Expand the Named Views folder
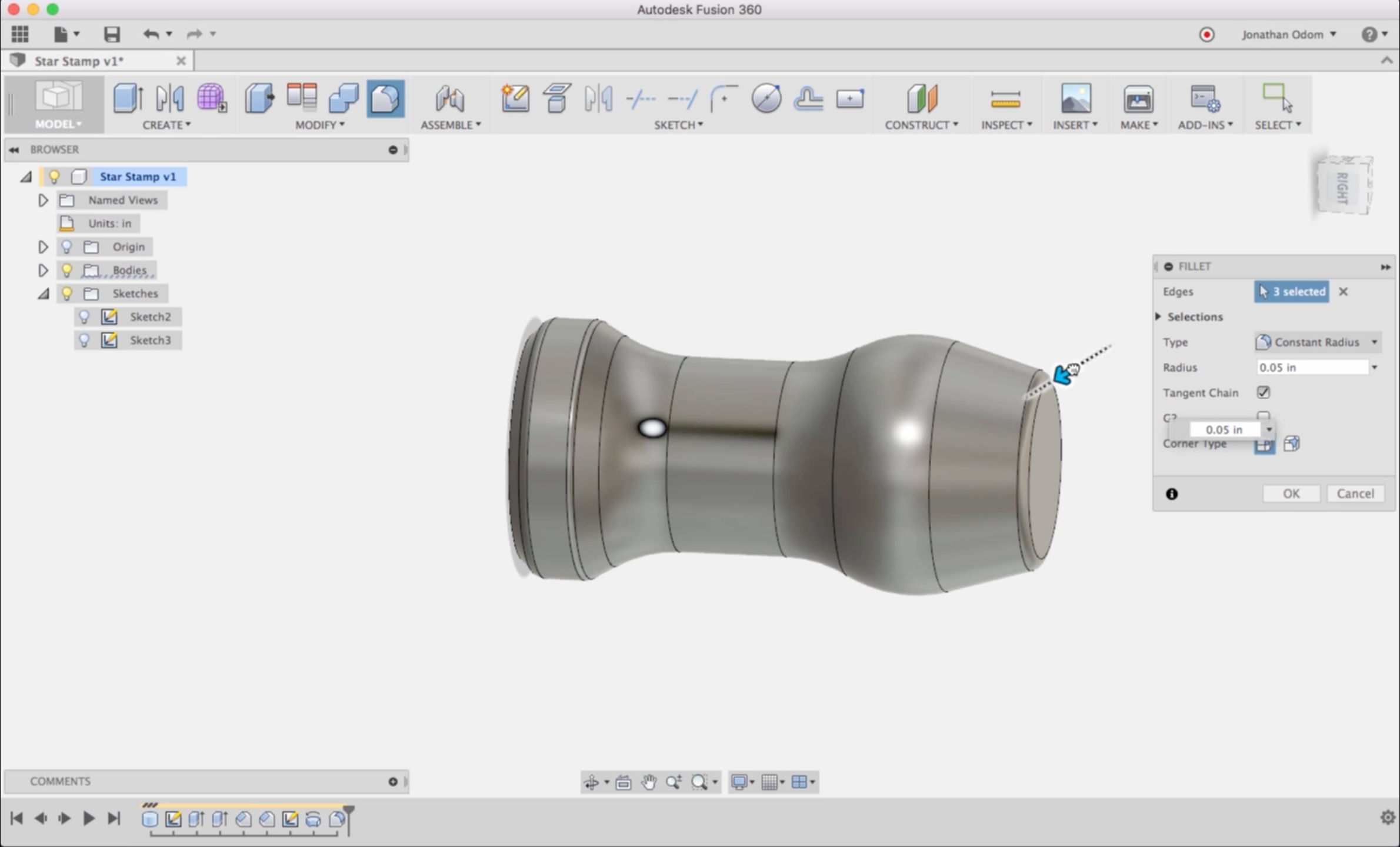The height and width of the screenshot is (847, 1400). [x=43, y=200]
